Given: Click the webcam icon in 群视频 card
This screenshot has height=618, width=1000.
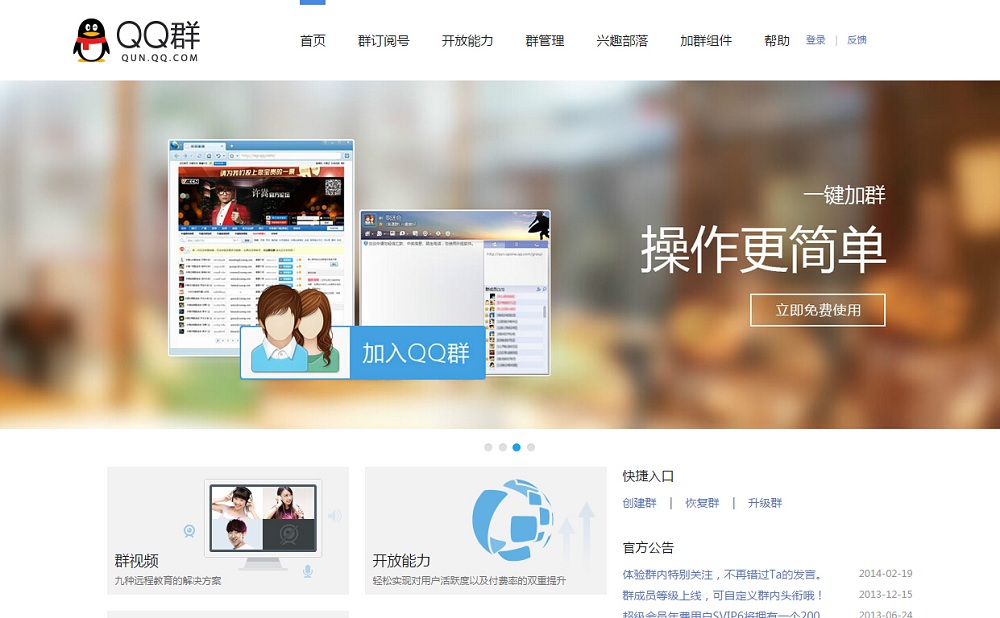Looking at the screenshot, I should [x=189, y=531].
